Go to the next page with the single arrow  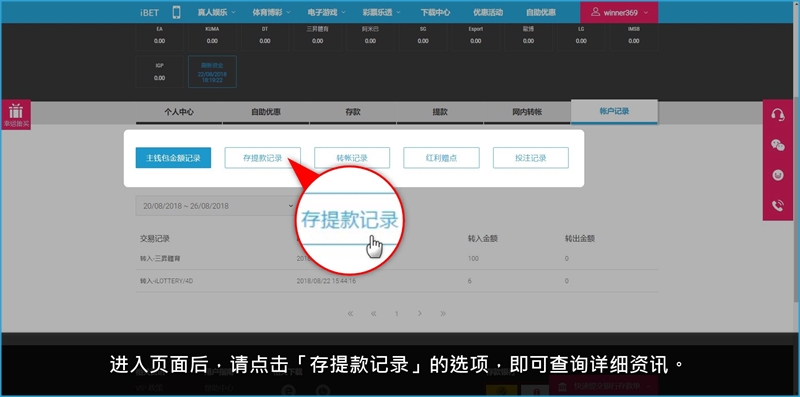click(x=419, y=313)
